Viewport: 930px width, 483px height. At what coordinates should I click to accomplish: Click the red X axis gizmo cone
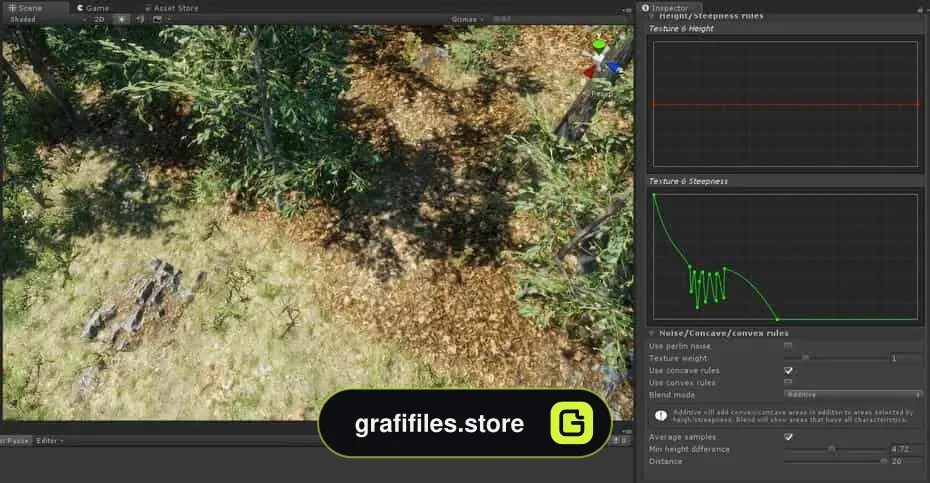click(x=589, y=72)
